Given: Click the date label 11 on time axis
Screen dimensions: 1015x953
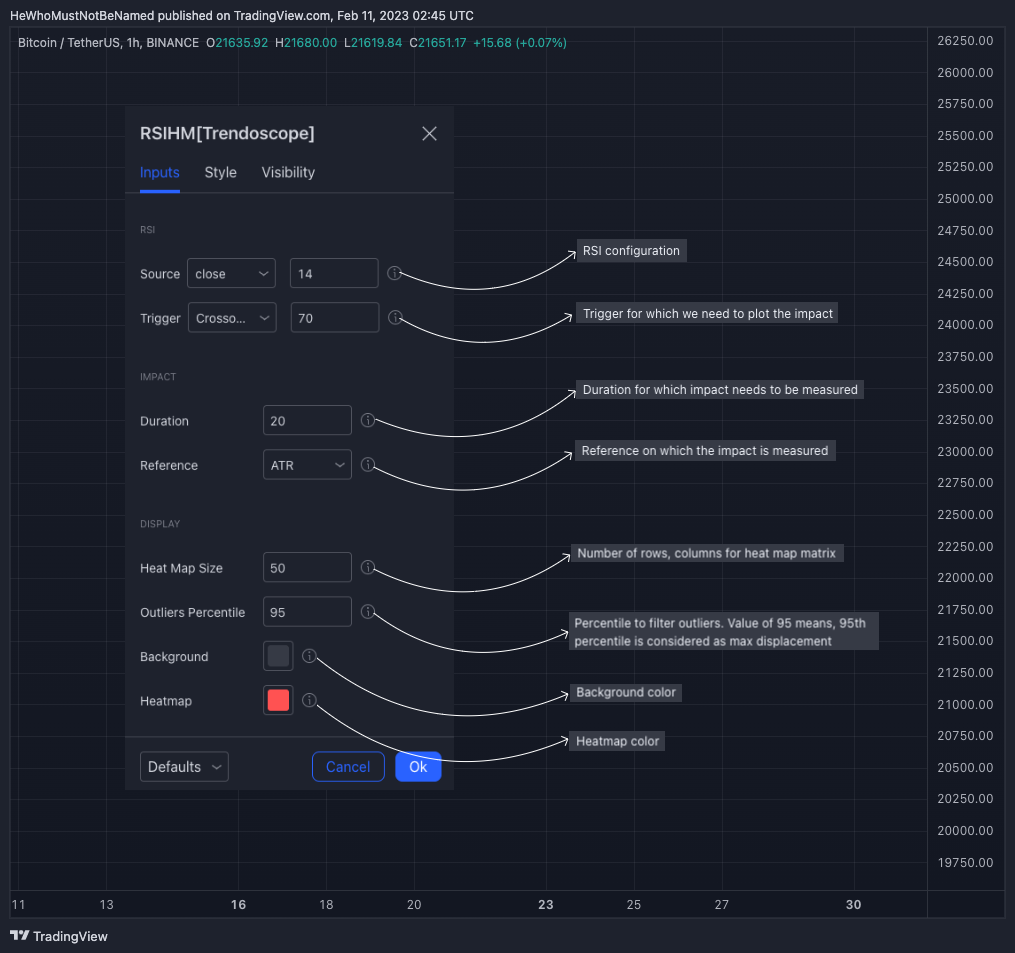Looking at the screenshot, I should pos(19,904).
